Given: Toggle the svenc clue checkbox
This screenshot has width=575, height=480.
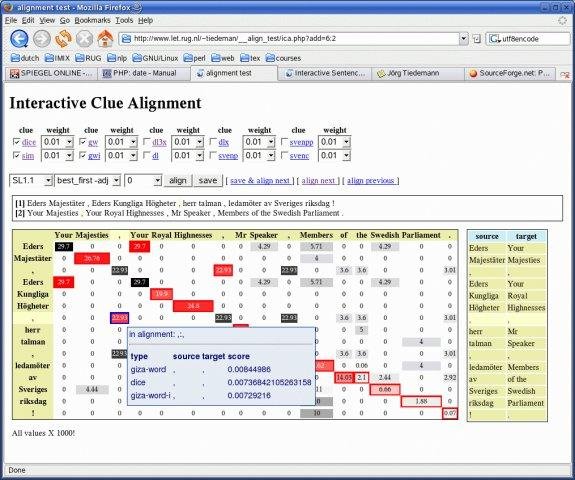Looking at the screenshot, I should coord(284,155).
